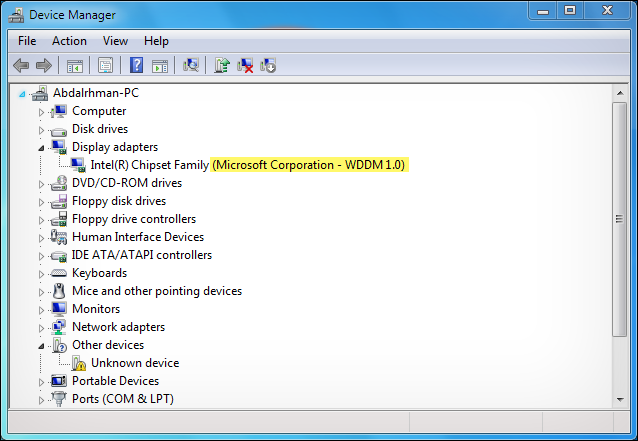Expand the Monitors node

coord(41,310)
